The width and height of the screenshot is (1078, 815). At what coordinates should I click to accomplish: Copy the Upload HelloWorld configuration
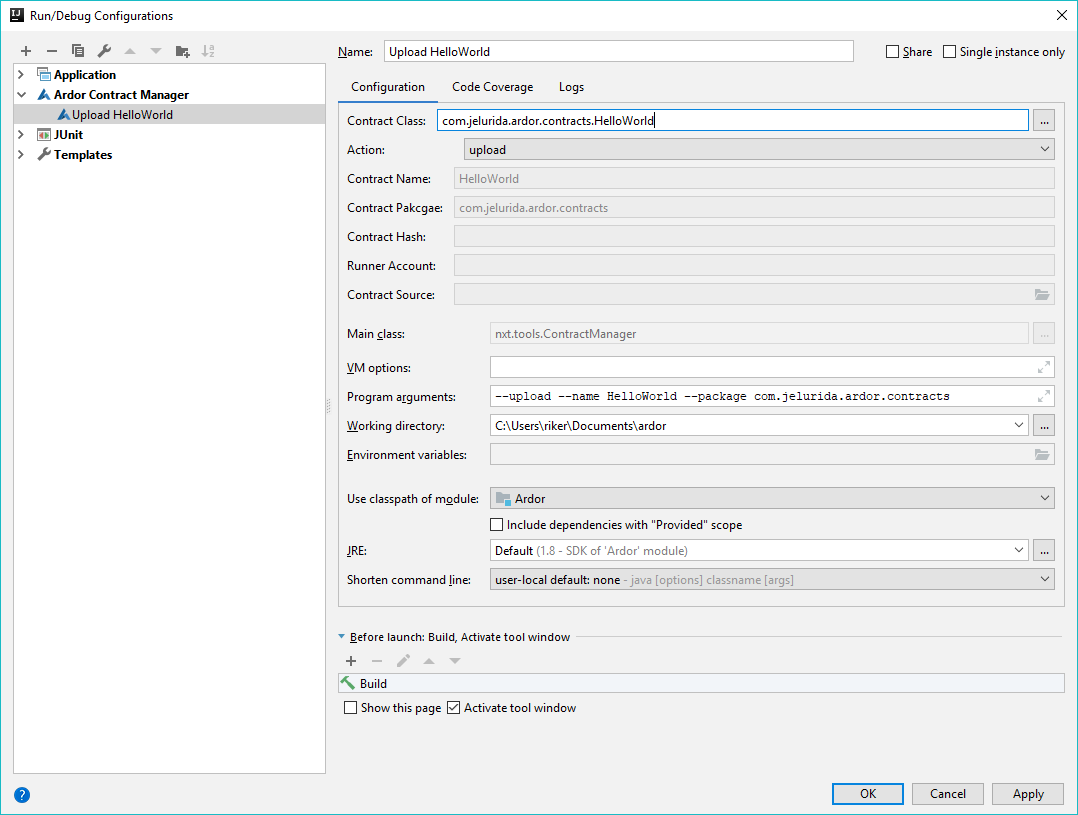point(78,50)
